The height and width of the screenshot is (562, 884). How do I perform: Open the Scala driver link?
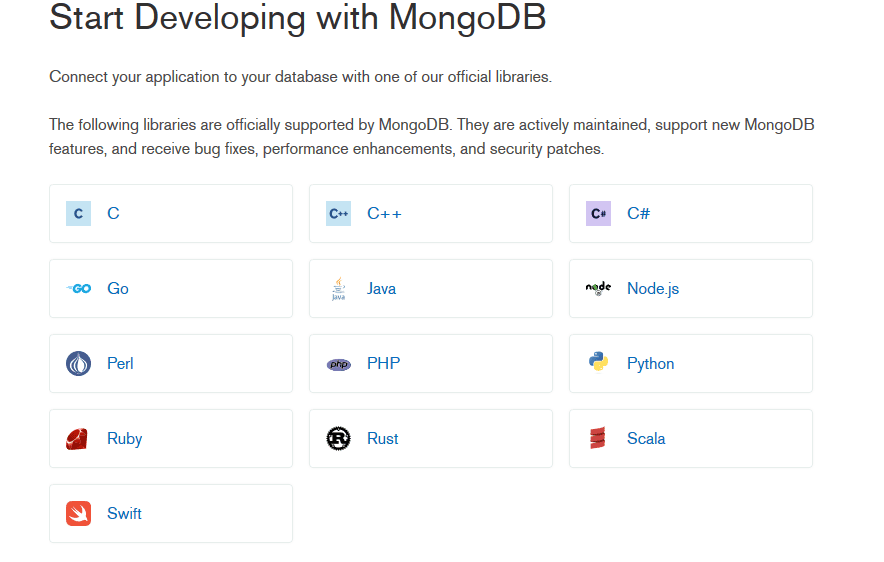coord(646,438)
